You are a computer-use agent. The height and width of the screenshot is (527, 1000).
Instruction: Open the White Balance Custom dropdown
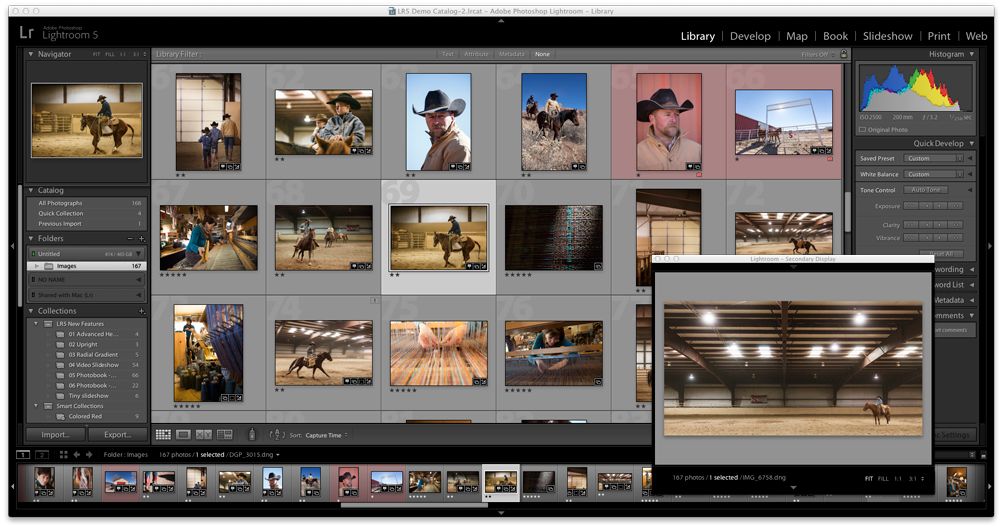[x=935, y=174]
